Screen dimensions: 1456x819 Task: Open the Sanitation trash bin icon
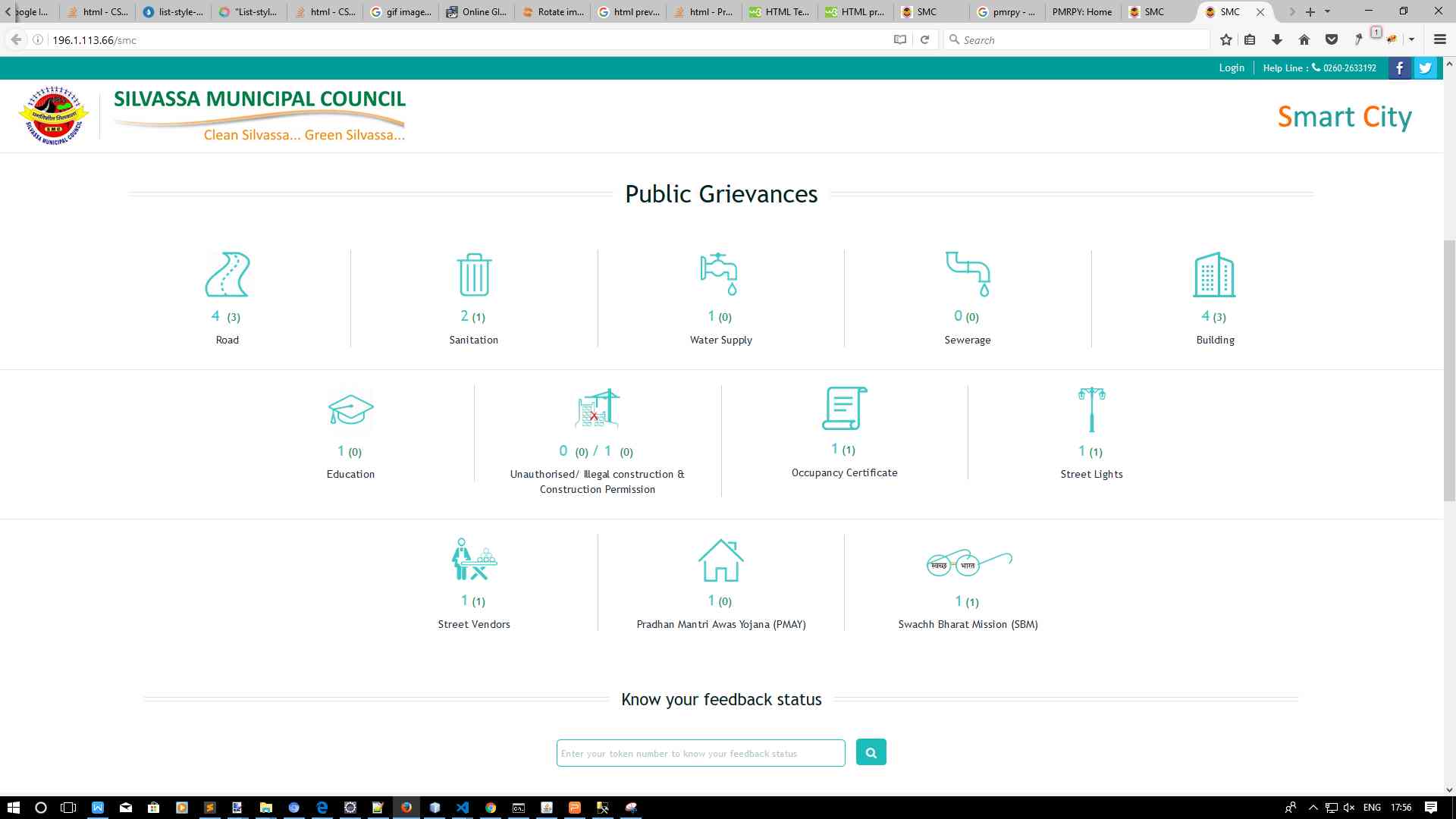(x=474, y=275)
